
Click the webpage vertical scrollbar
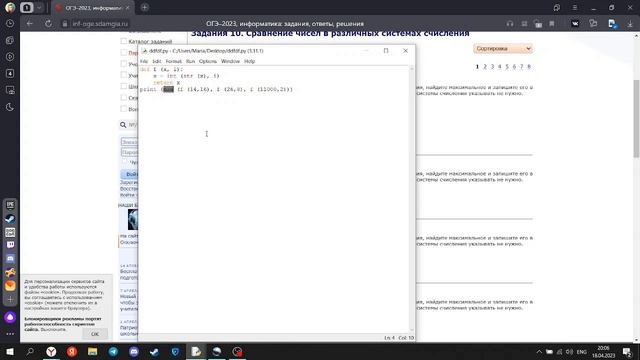636,118
